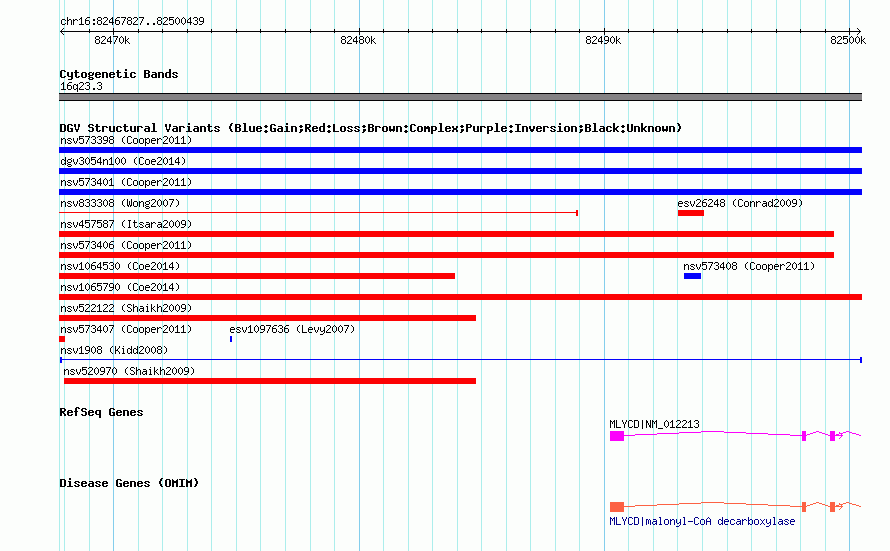890x551 pixels.
Task: Click the end tick of nsv833308 line
Action: 577,213
